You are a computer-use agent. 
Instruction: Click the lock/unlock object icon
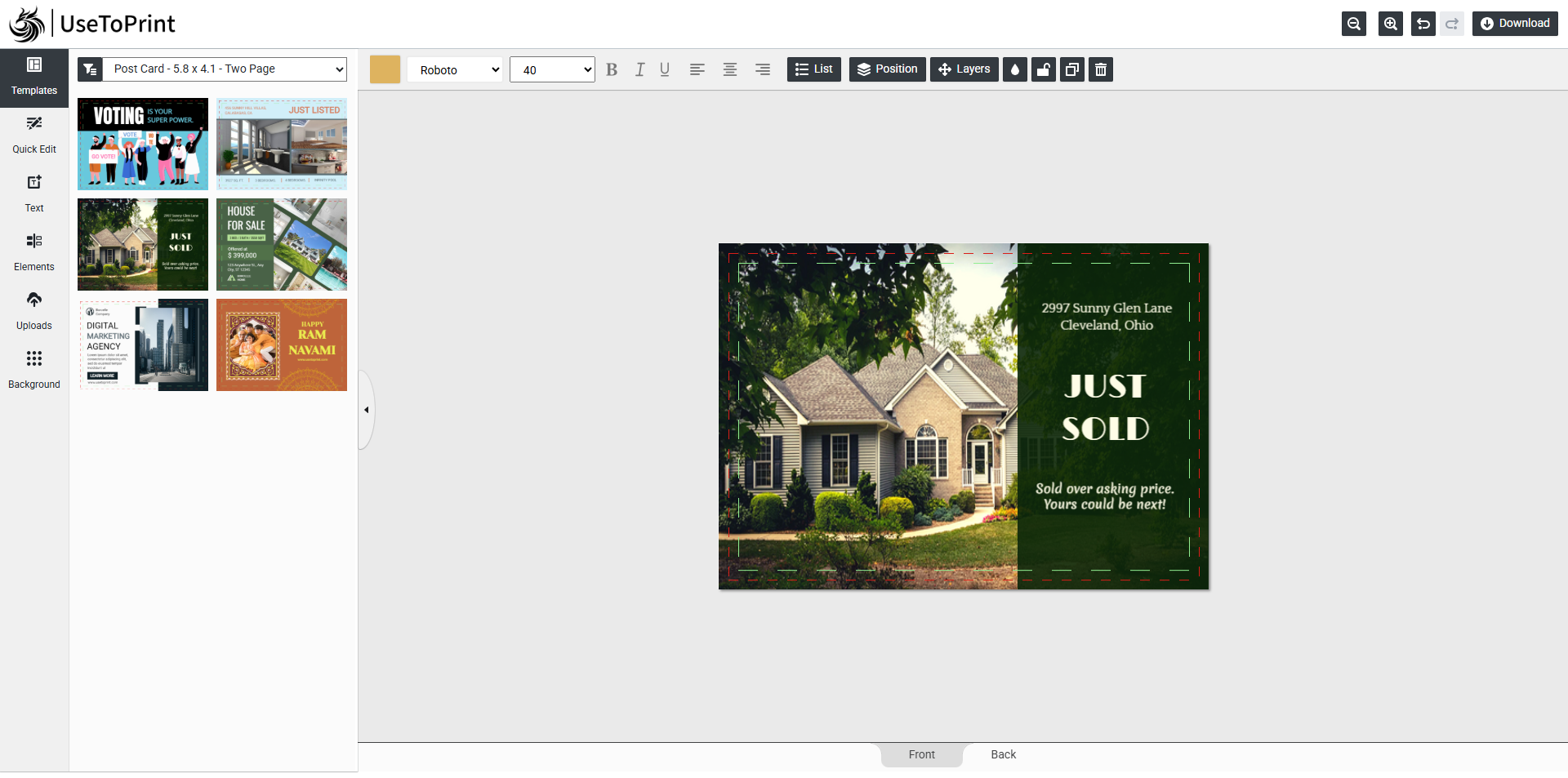[1044, 69]
